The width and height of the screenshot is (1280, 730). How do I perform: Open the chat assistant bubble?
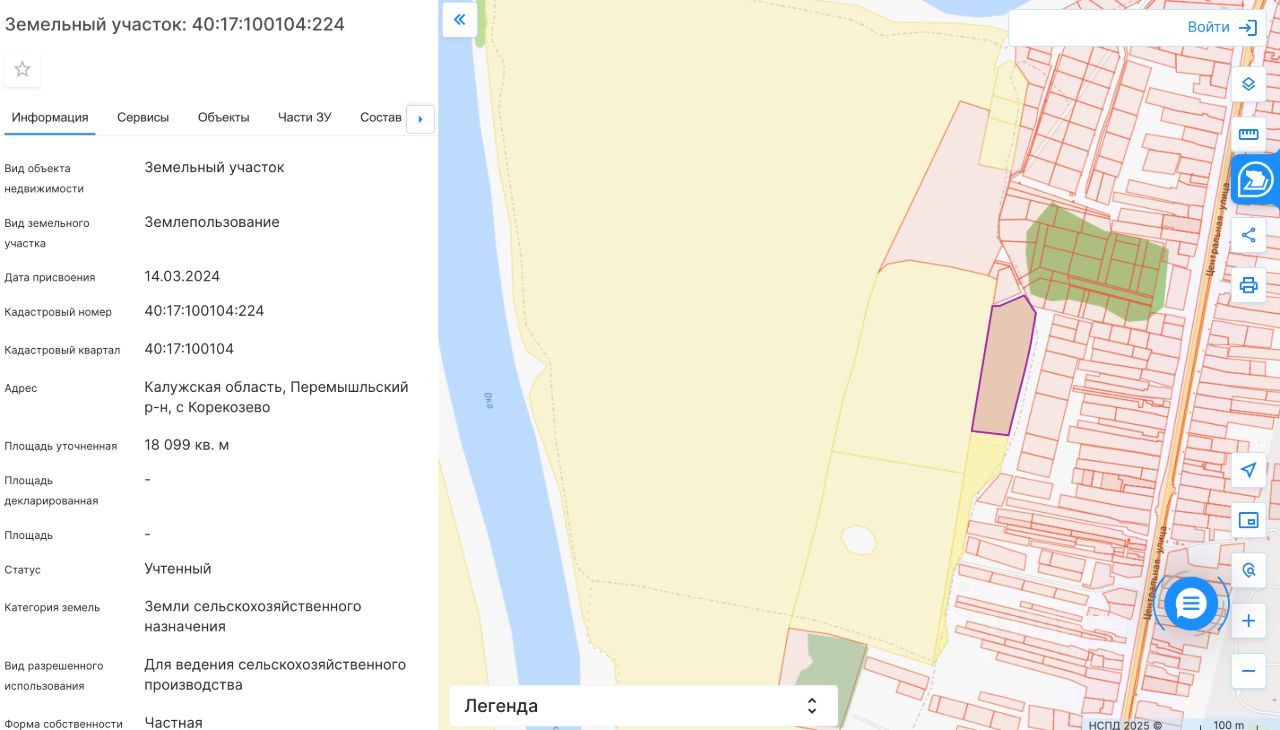(x=1190, y=604)
